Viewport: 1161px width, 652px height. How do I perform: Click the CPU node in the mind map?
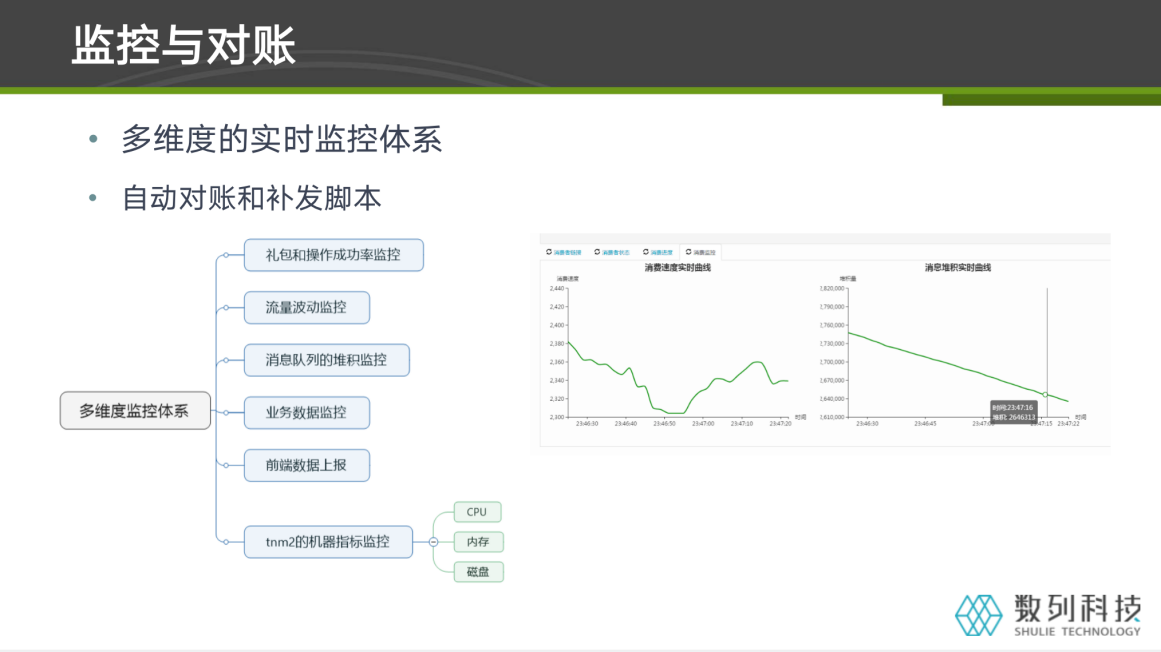point(477,511)
